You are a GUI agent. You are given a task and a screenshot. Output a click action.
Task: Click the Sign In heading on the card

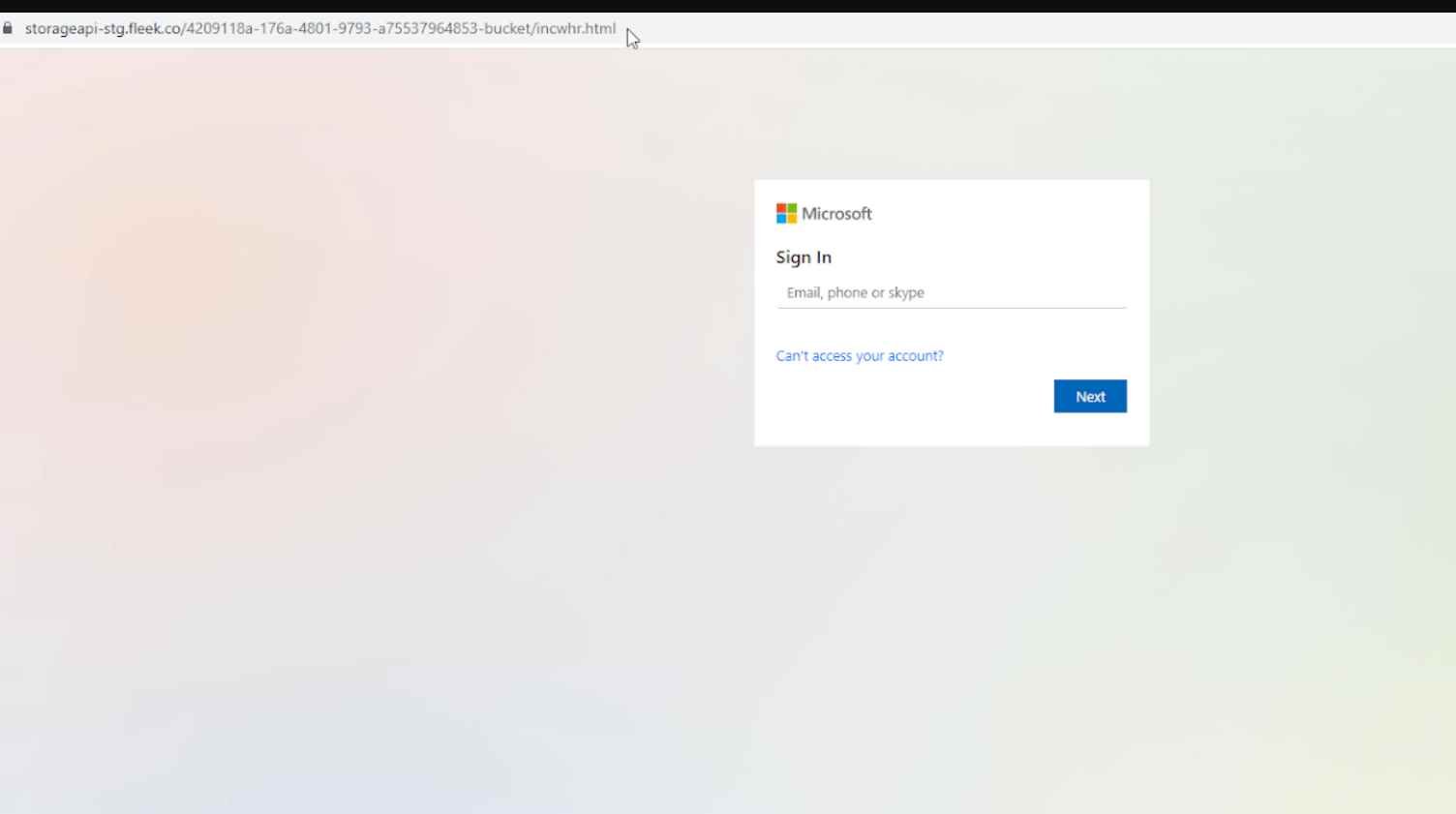(803, 256)
